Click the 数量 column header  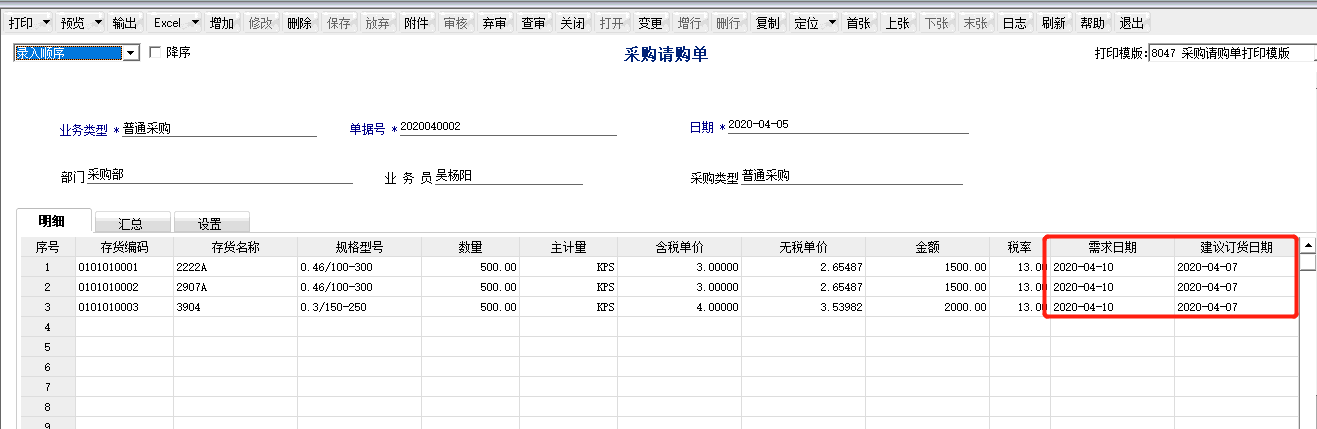471,247
